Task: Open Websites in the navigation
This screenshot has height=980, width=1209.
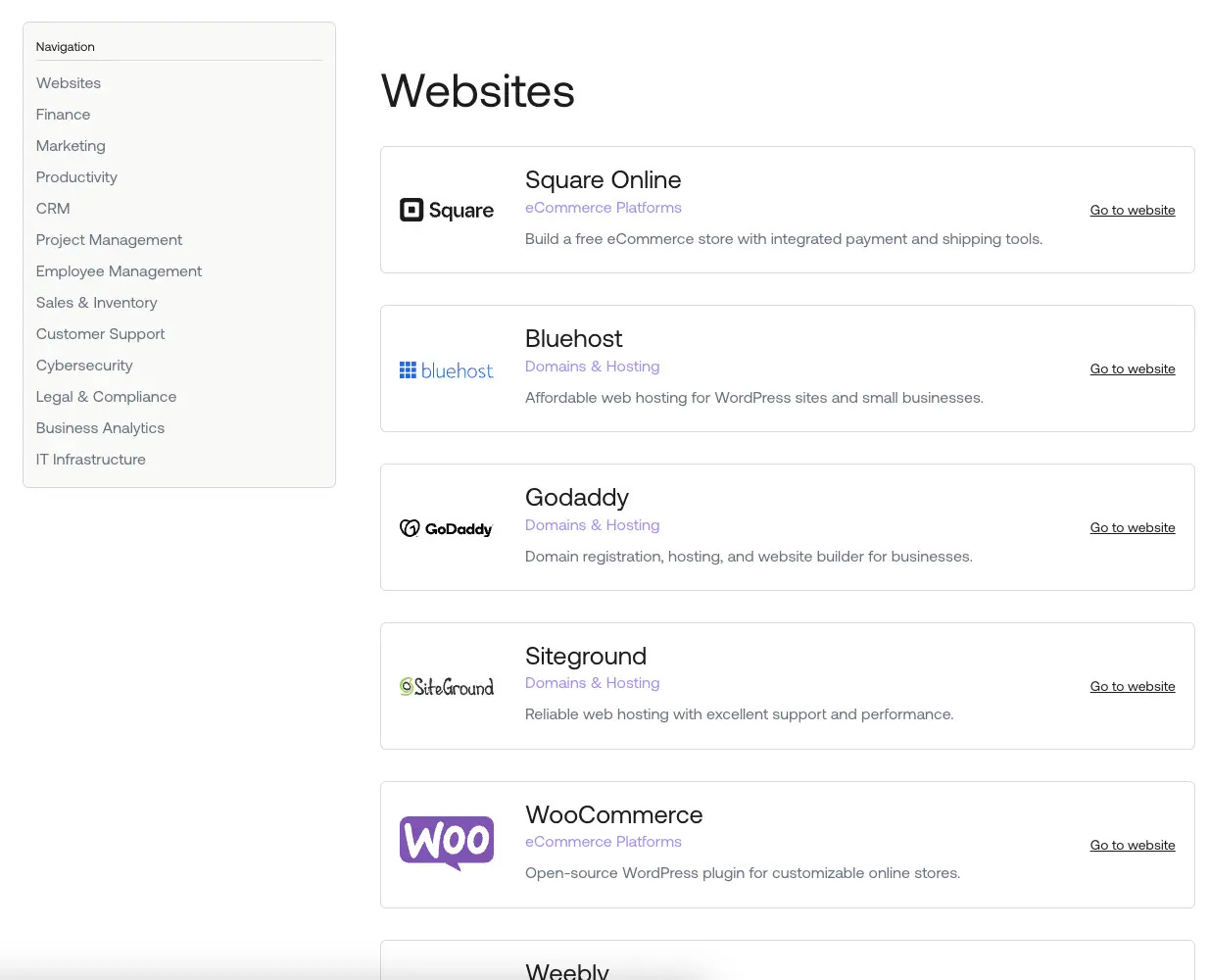Action: pyautogui.click(x=69, y=83)
